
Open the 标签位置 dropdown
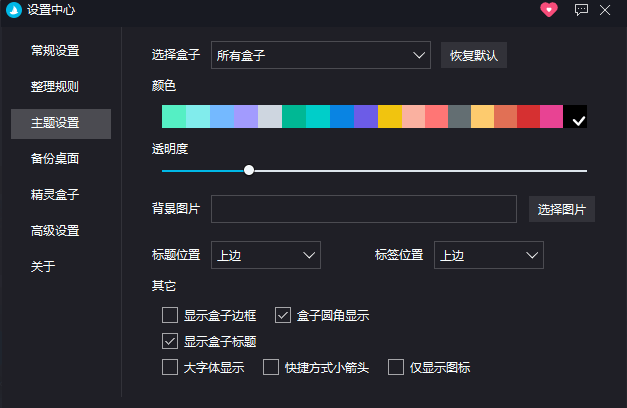pyautogui.click(x=489, y=255)
